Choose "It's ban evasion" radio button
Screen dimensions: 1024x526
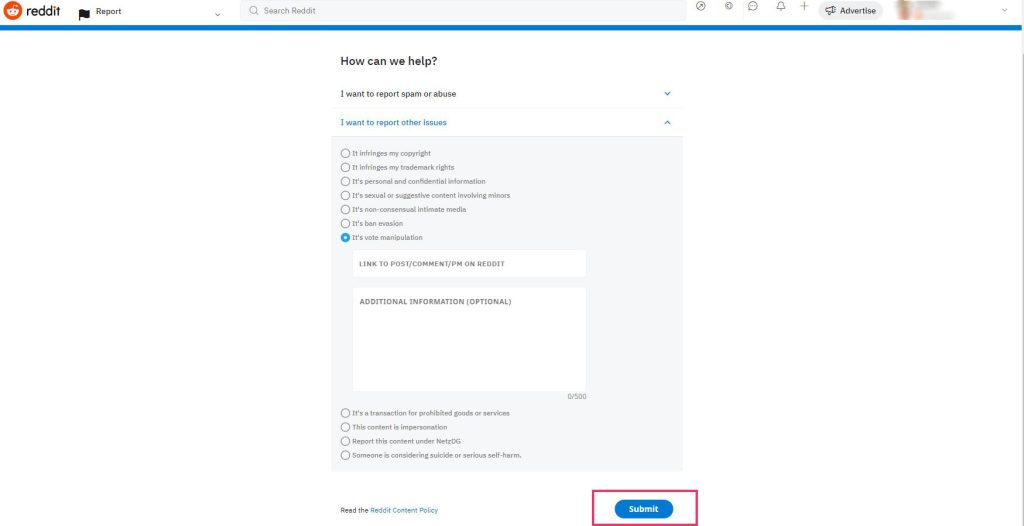346,223
